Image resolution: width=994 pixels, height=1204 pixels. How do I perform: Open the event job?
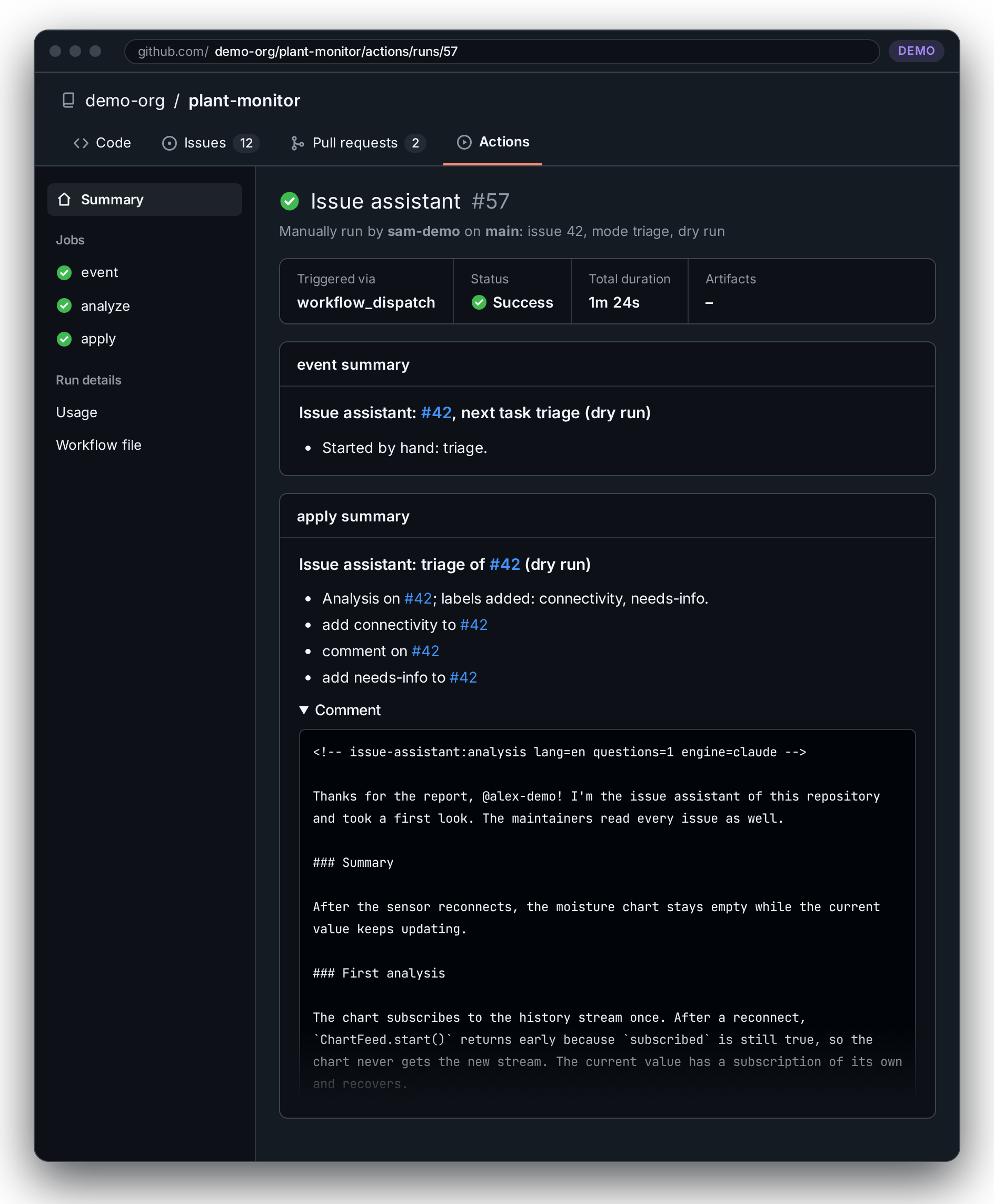click(x=99, y=273)
